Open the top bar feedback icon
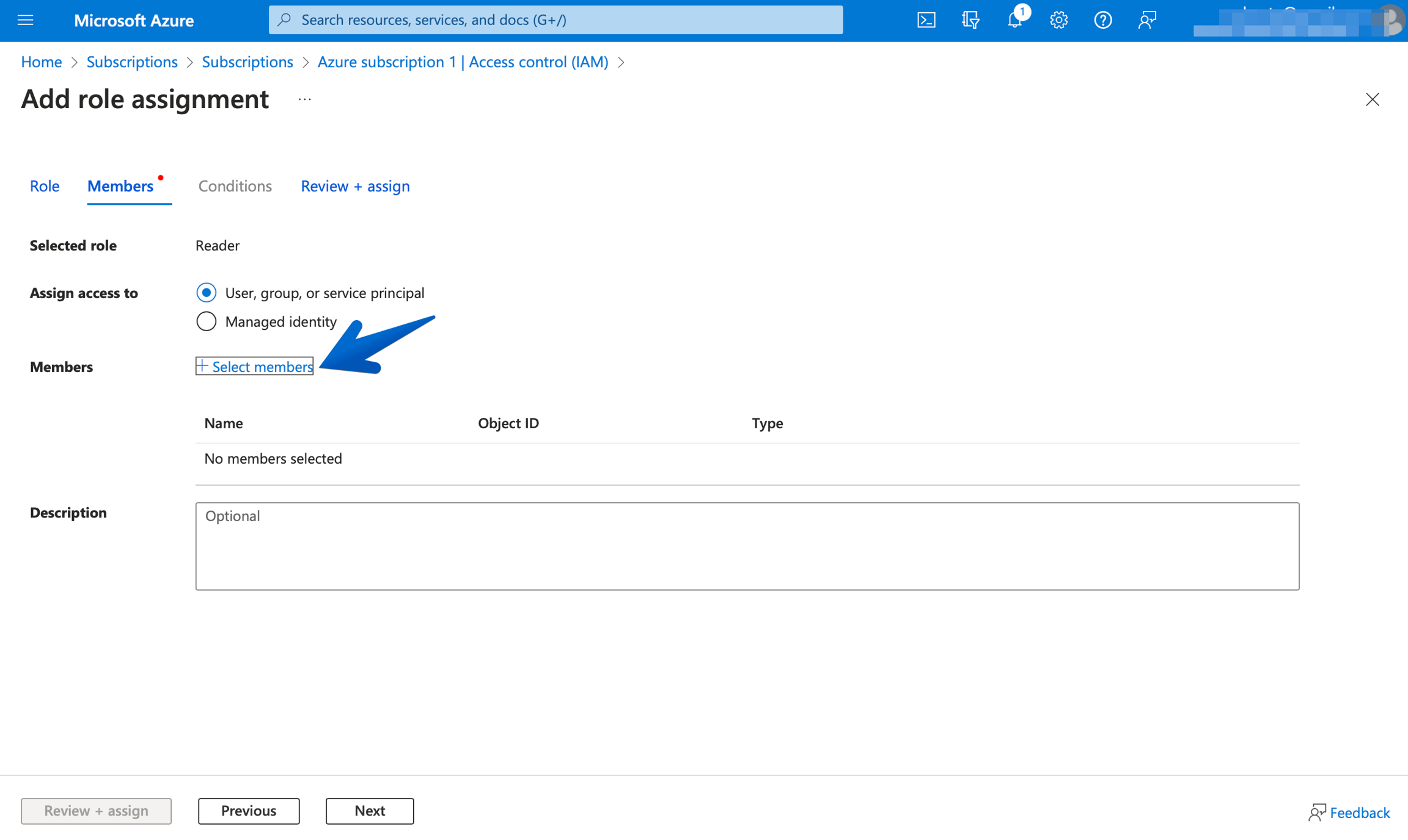 coord(1147,20)
